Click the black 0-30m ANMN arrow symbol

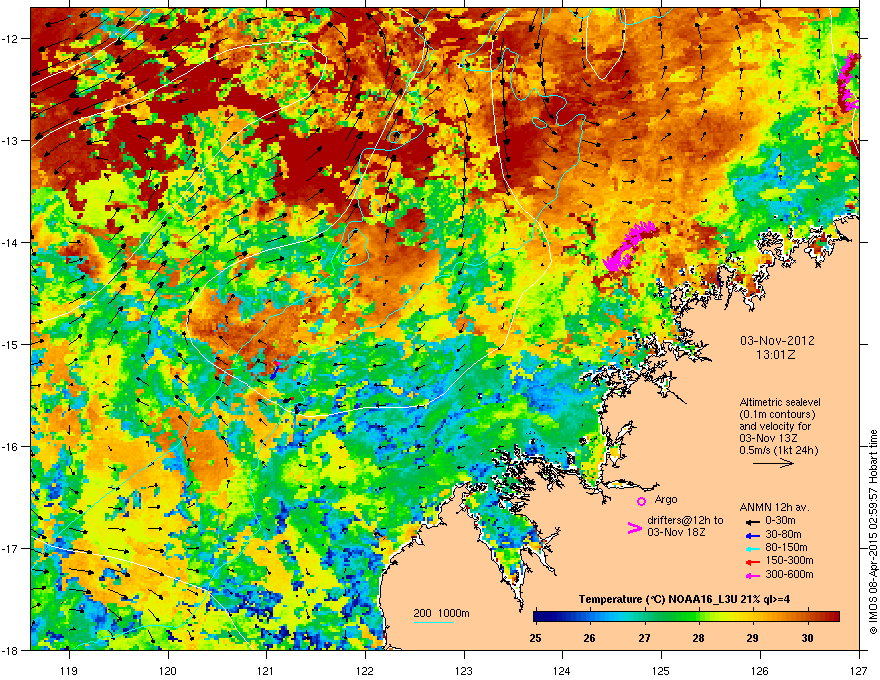click(x=753, y=521)
